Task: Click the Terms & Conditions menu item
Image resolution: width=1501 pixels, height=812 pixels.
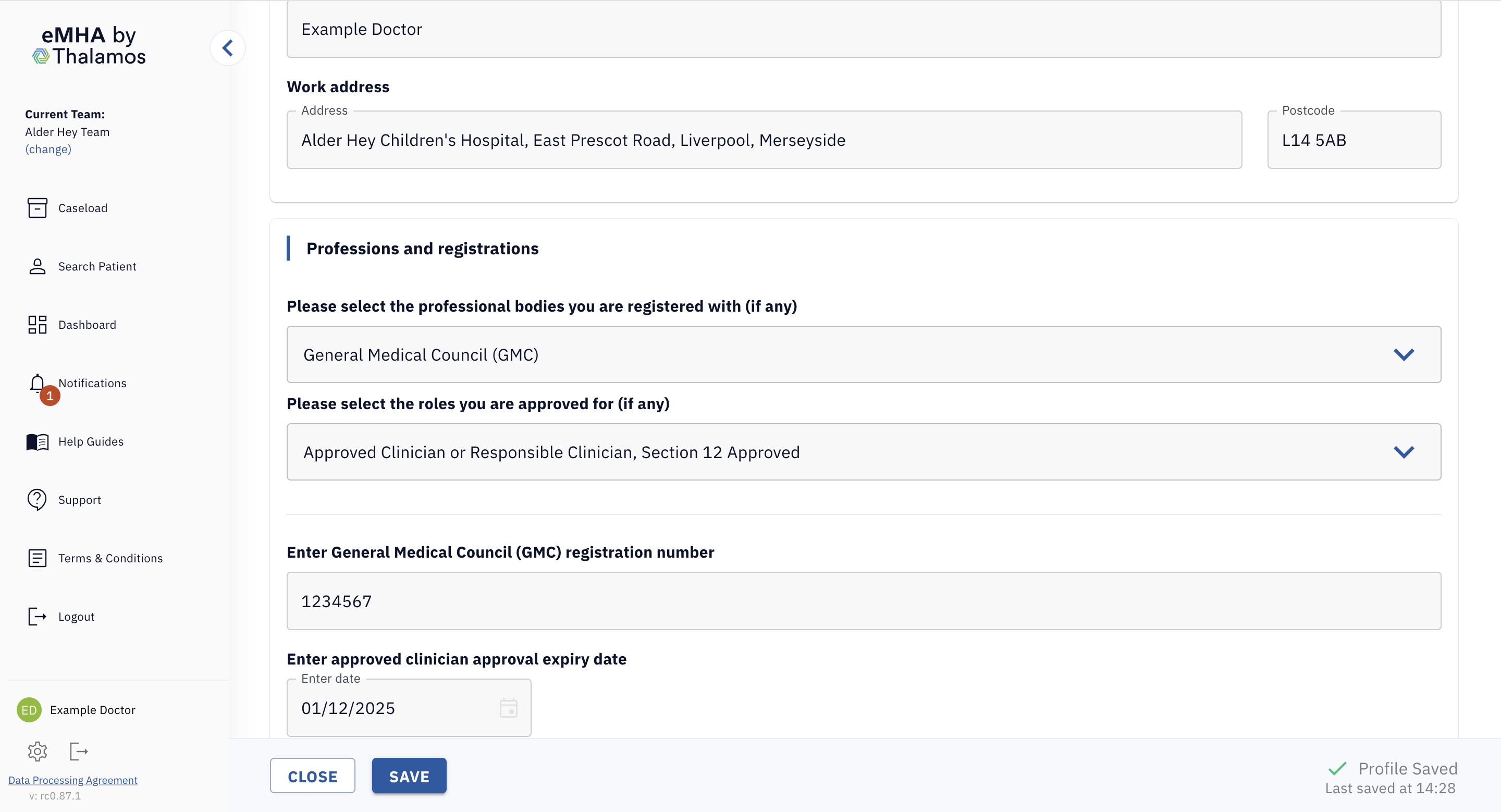Action: pos(110,558)
